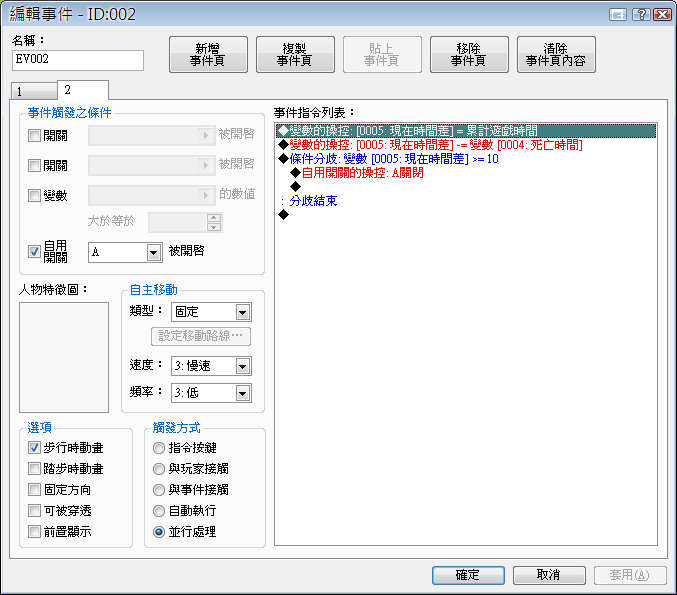The image size is (677, 595).
Task: Click the 名稱 field containing EV002
Action: click(78, 60)
